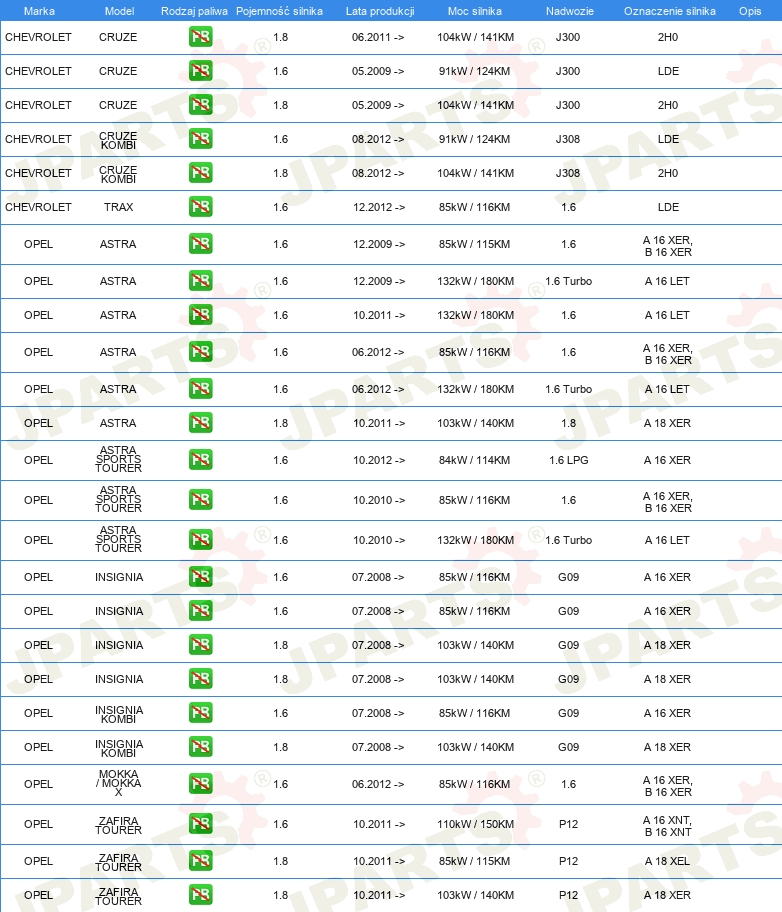Click fuel icon for Zafira Tourer 103kW / 140KM row
Image resolution: width=782 pixels, height=912 pixels.
pos(201,895)
